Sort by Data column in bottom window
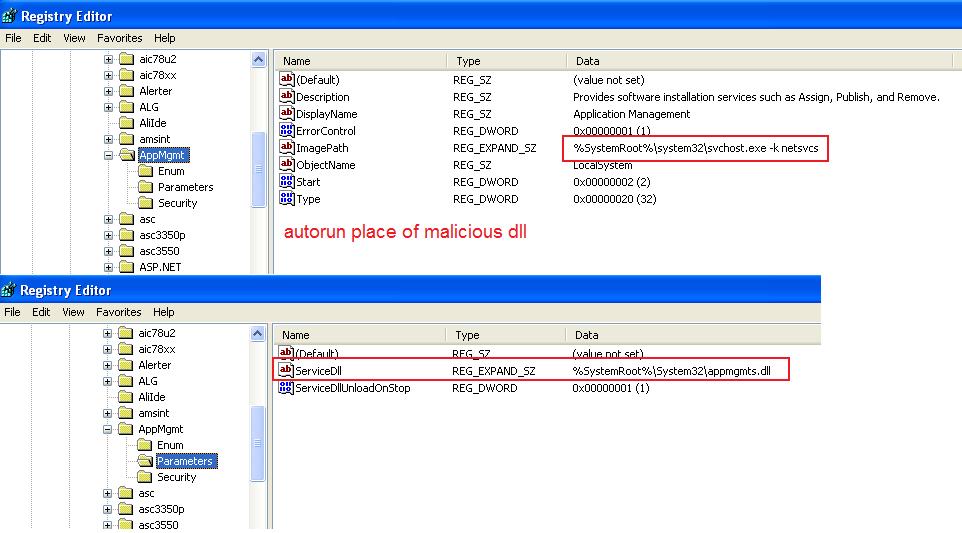Screen dimensions: 962x533 [x=693, y=336]
